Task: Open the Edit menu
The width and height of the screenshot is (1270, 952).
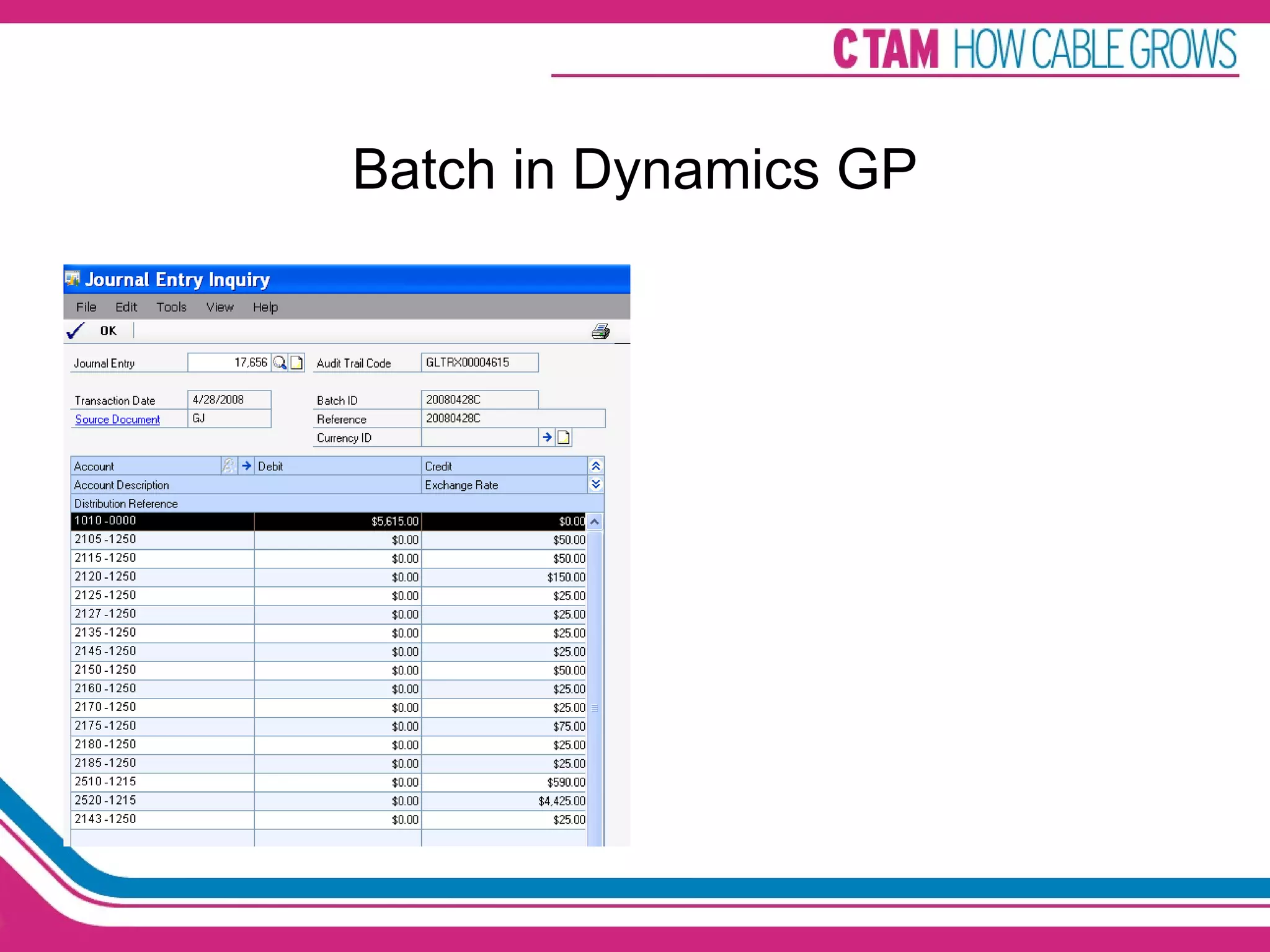Action: 126,307
